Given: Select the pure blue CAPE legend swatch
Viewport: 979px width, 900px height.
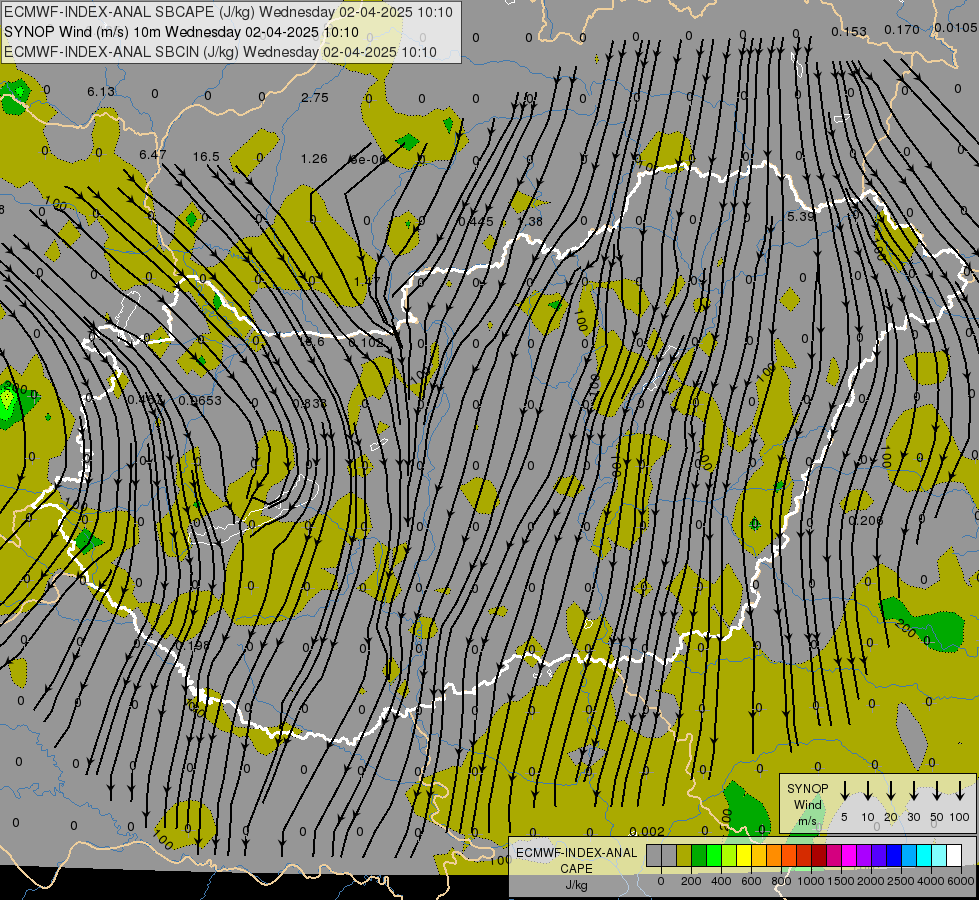Looking at the screenshot, I should pos(894,855).
